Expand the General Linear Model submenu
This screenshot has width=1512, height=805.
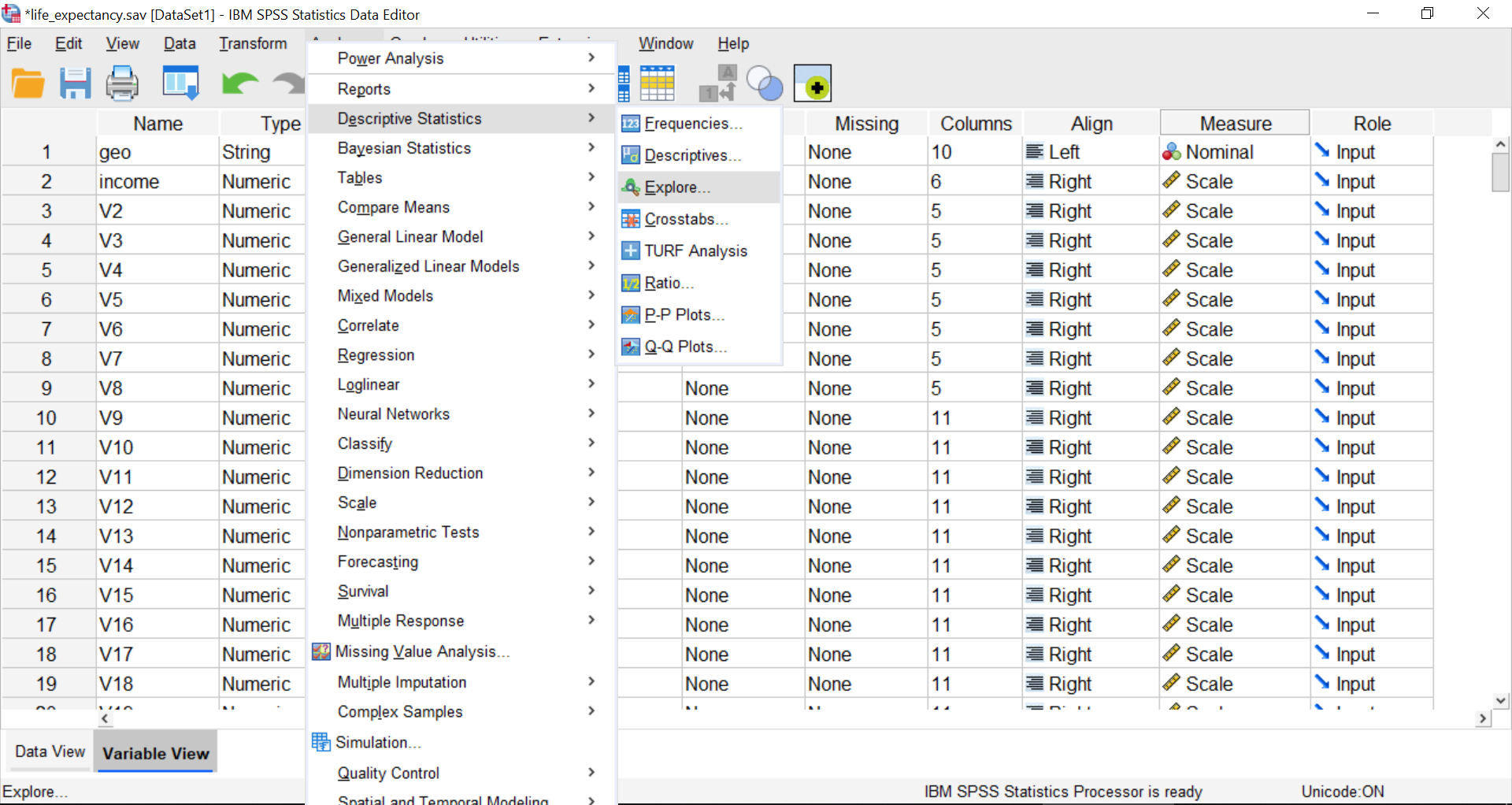460,237
